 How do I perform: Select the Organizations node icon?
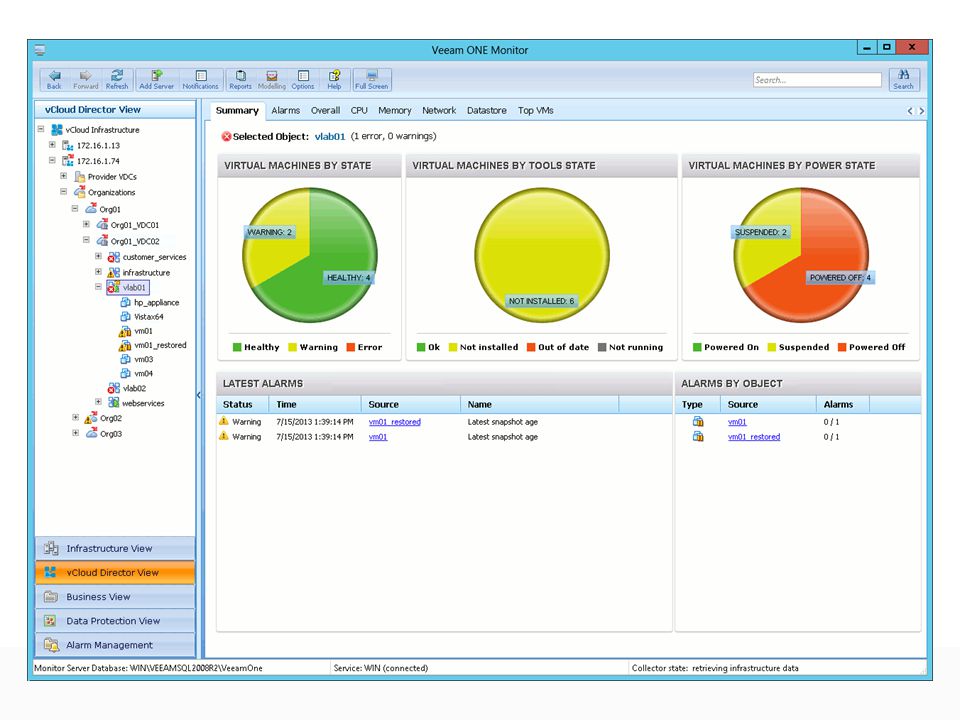(x=80, y=192)
